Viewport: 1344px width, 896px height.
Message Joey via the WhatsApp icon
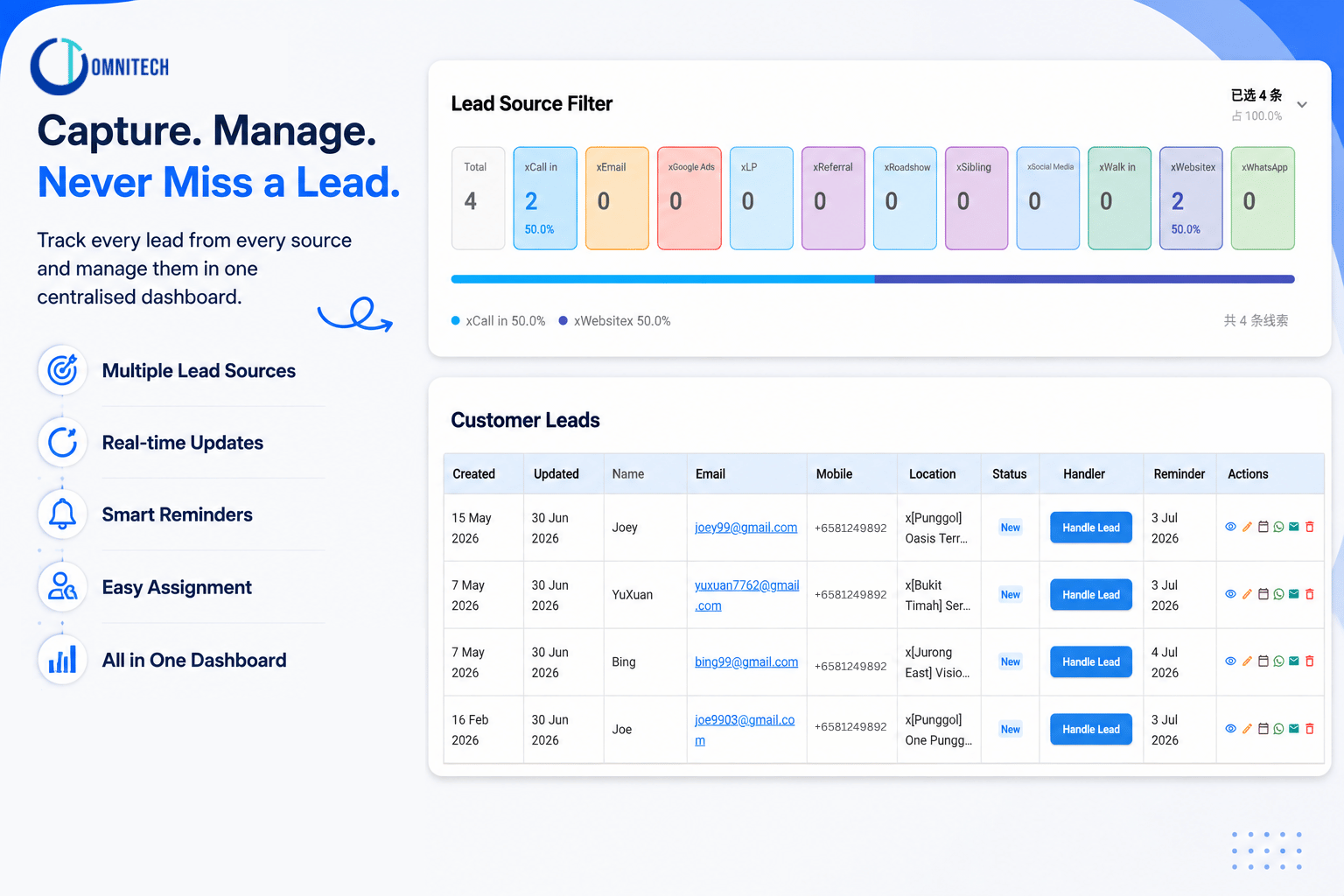pyautogui.click(x=1278, y=527)
